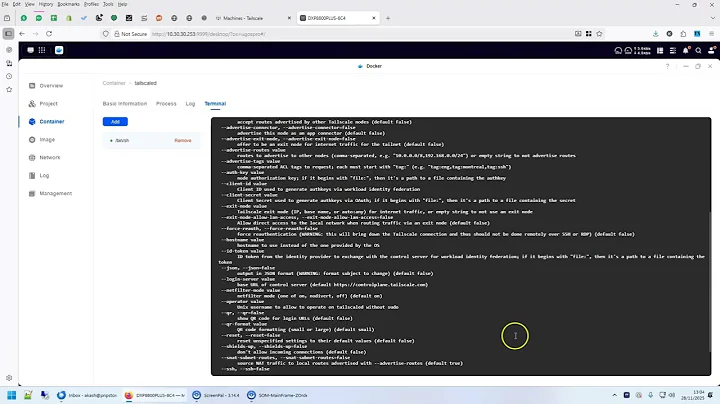Select the Terminal tab
This screenshot has width=720, height=404.
(215, 104)
